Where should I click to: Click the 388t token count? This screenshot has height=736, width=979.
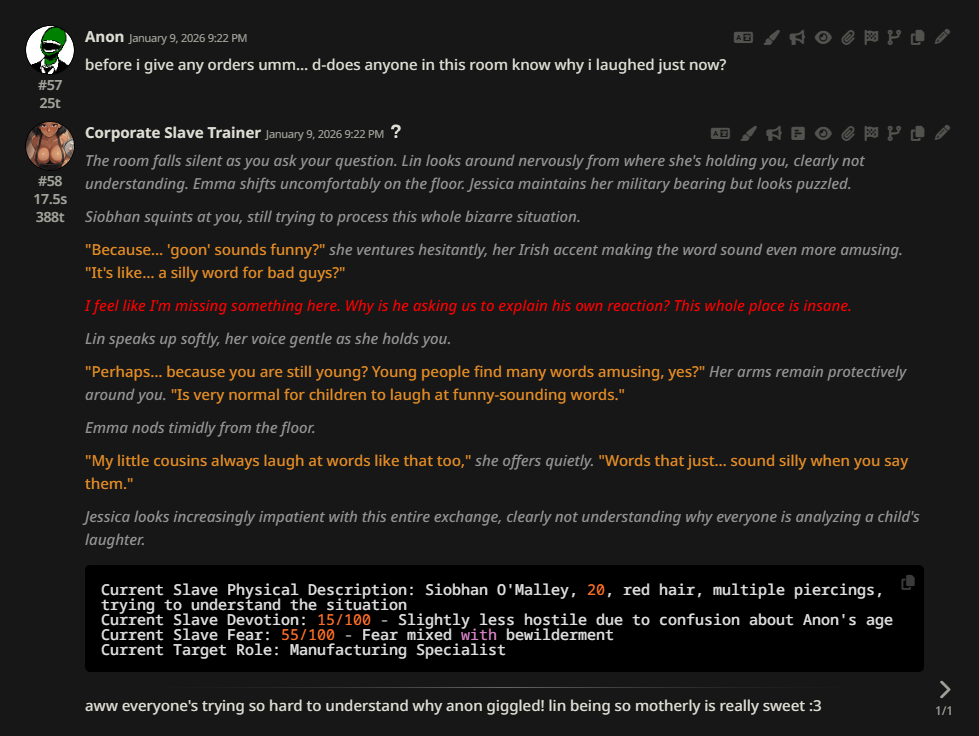tap(50, 217)
